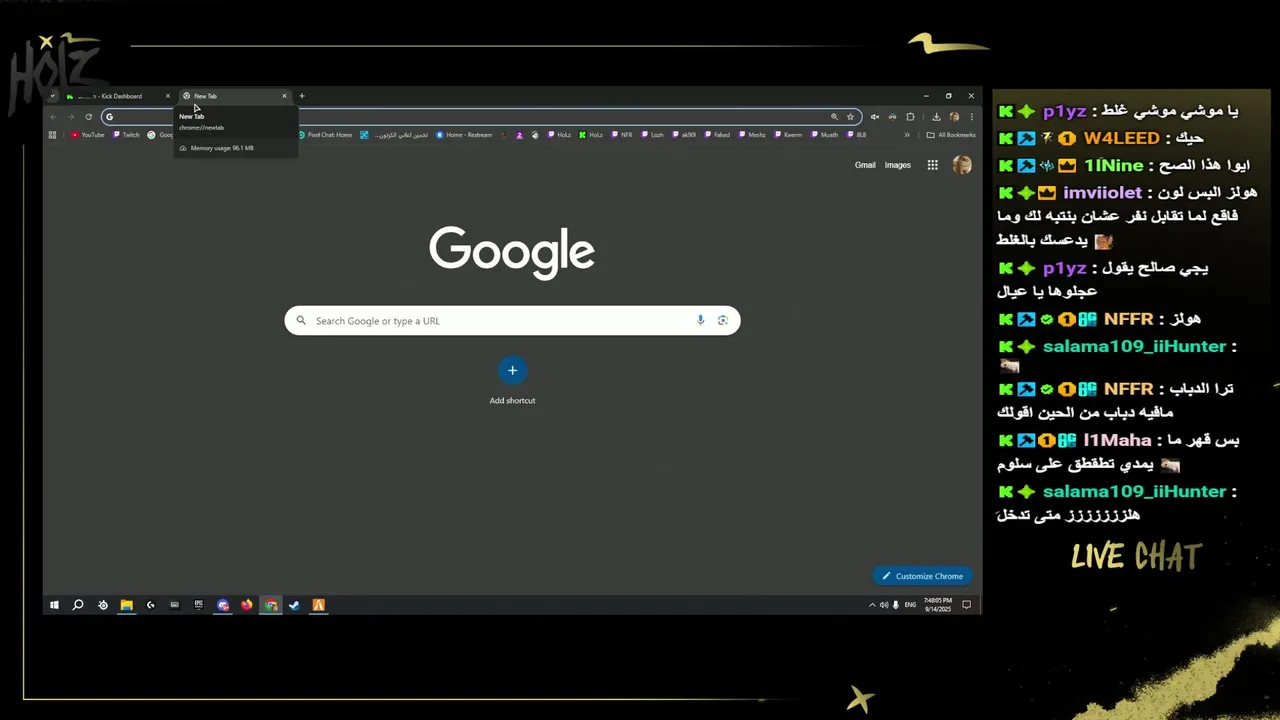Open the 8LB bookmark

pos(857,135)
